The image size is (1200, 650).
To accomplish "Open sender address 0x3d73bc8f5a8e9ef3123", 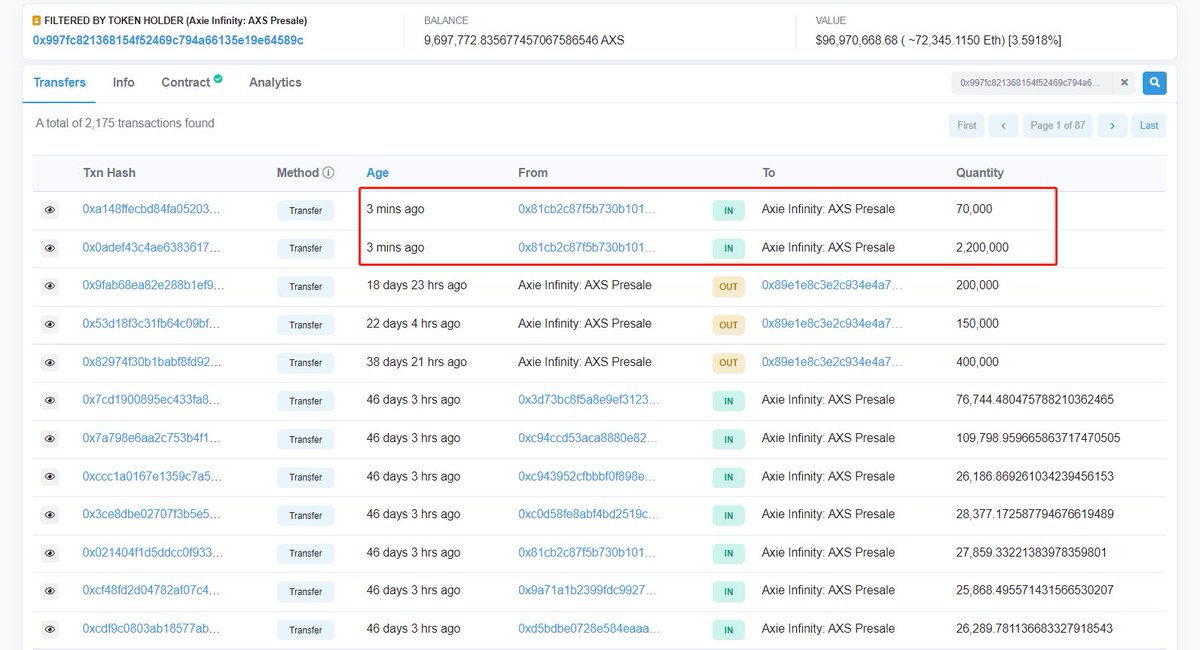I will coord(589,399).
